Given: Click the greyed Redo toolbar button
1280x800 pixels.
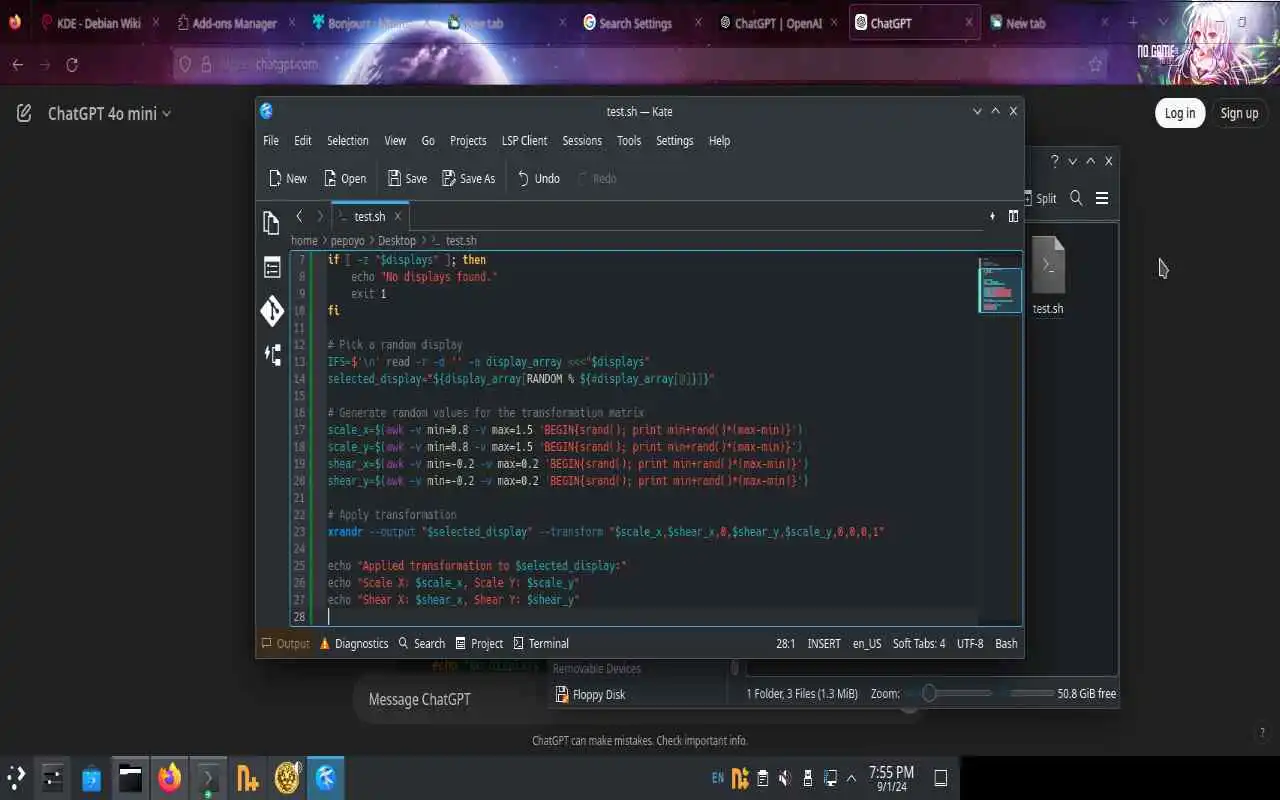Looking at the screenshot, I should click(x=597, y=178).
